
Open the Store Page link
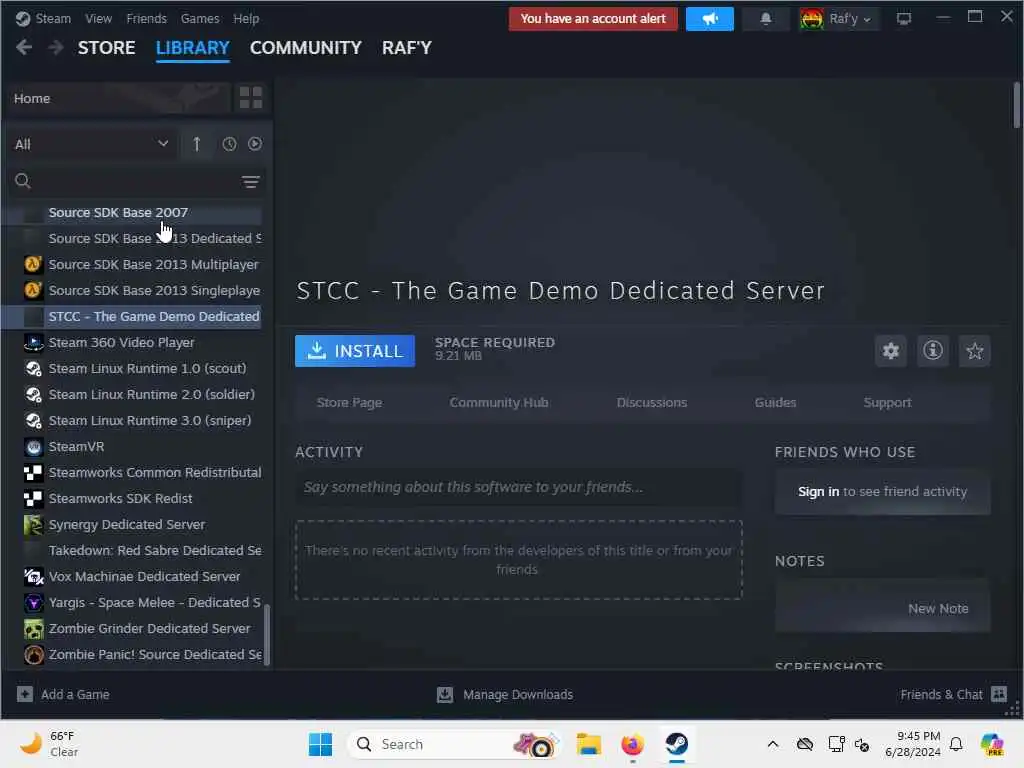pyautogui.click(x=349, y=402)
